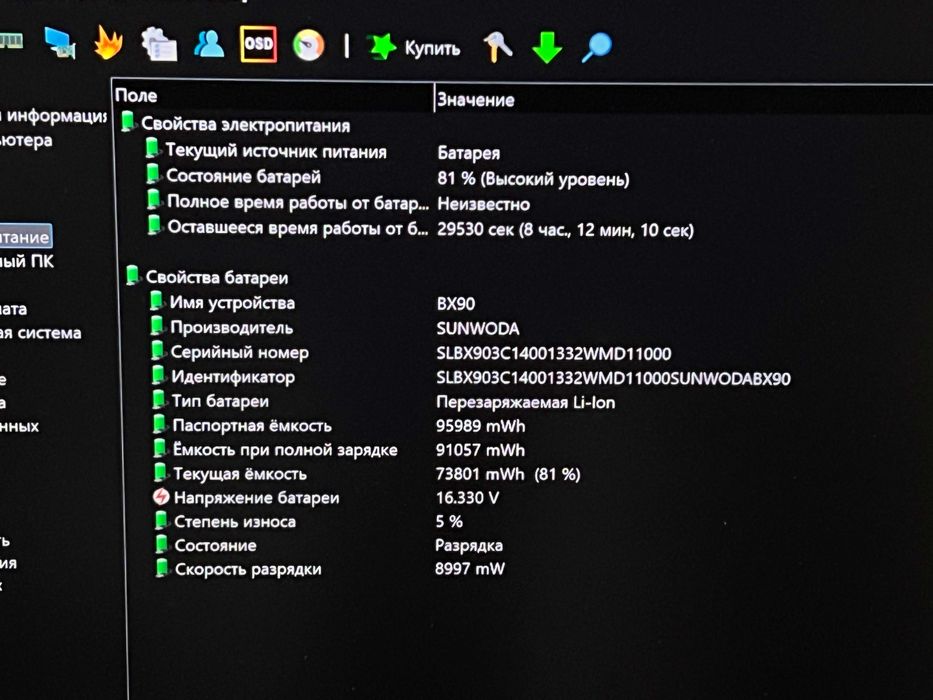
Task: Click the value Перезаряжаемая Li-Ion
Action: (525, 403)
